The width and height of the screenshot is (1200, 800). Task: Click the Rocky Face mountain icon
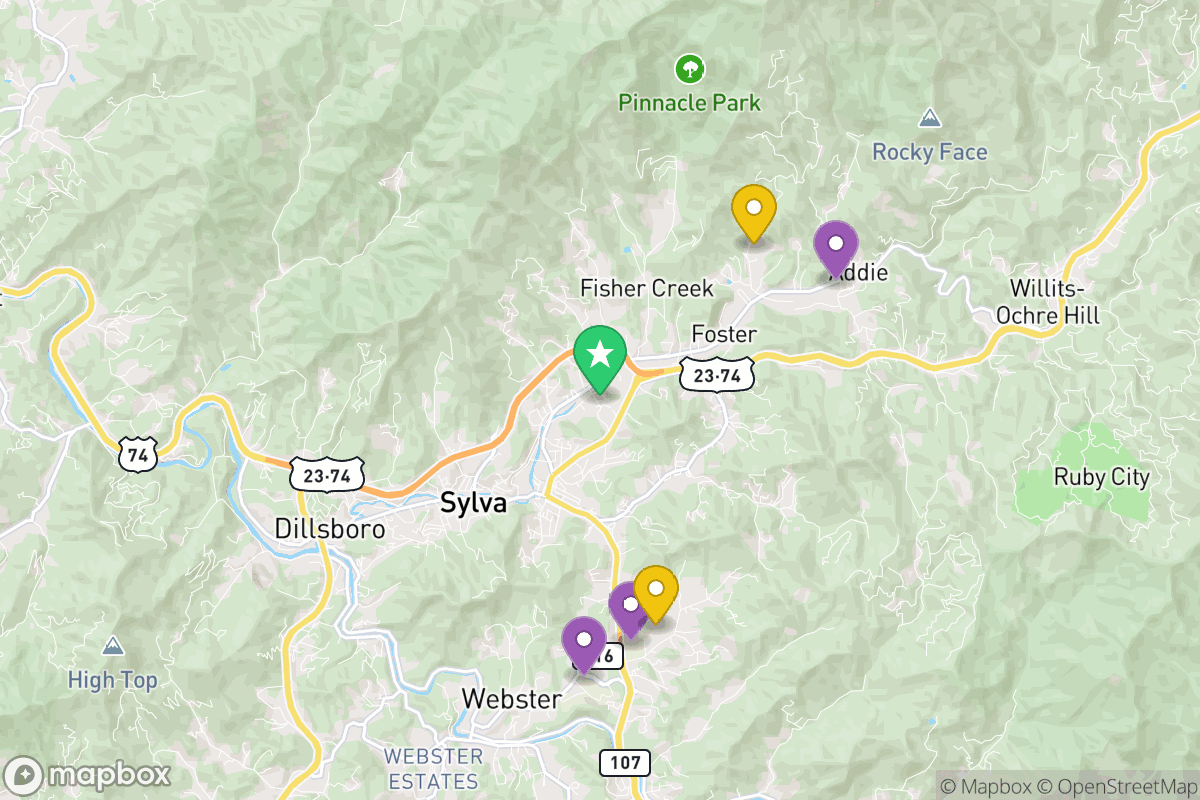click(930, 119)
